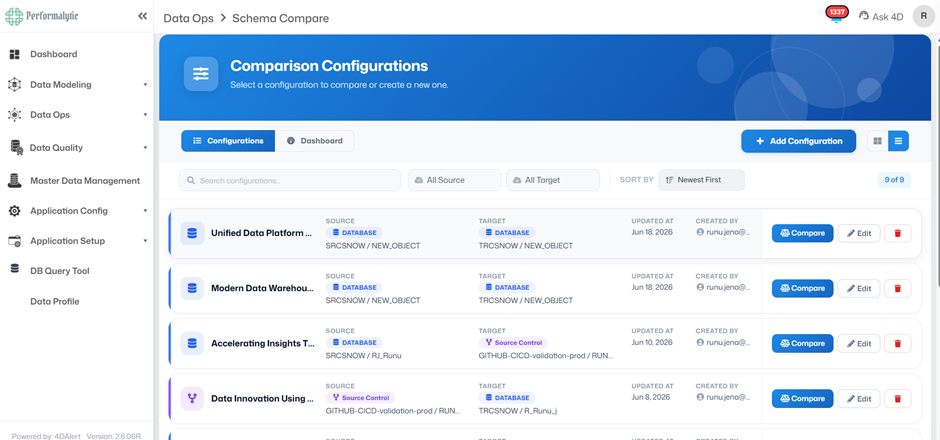Delete the Data Innovation Using configuration
Image resolution: width=940 pixels, height=440 pixels.
tap(897, 399)
